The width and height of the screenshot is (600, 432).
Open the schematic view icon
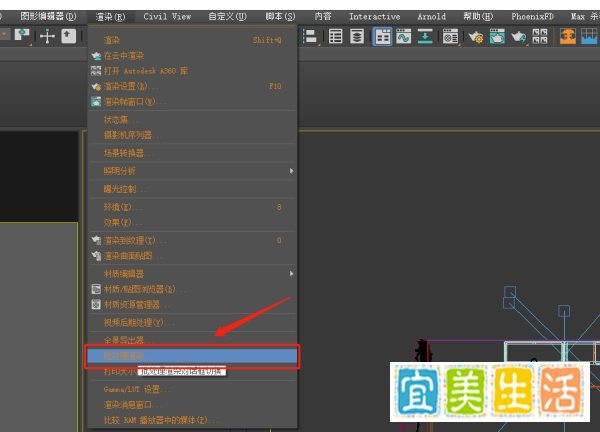click(425, 36)
